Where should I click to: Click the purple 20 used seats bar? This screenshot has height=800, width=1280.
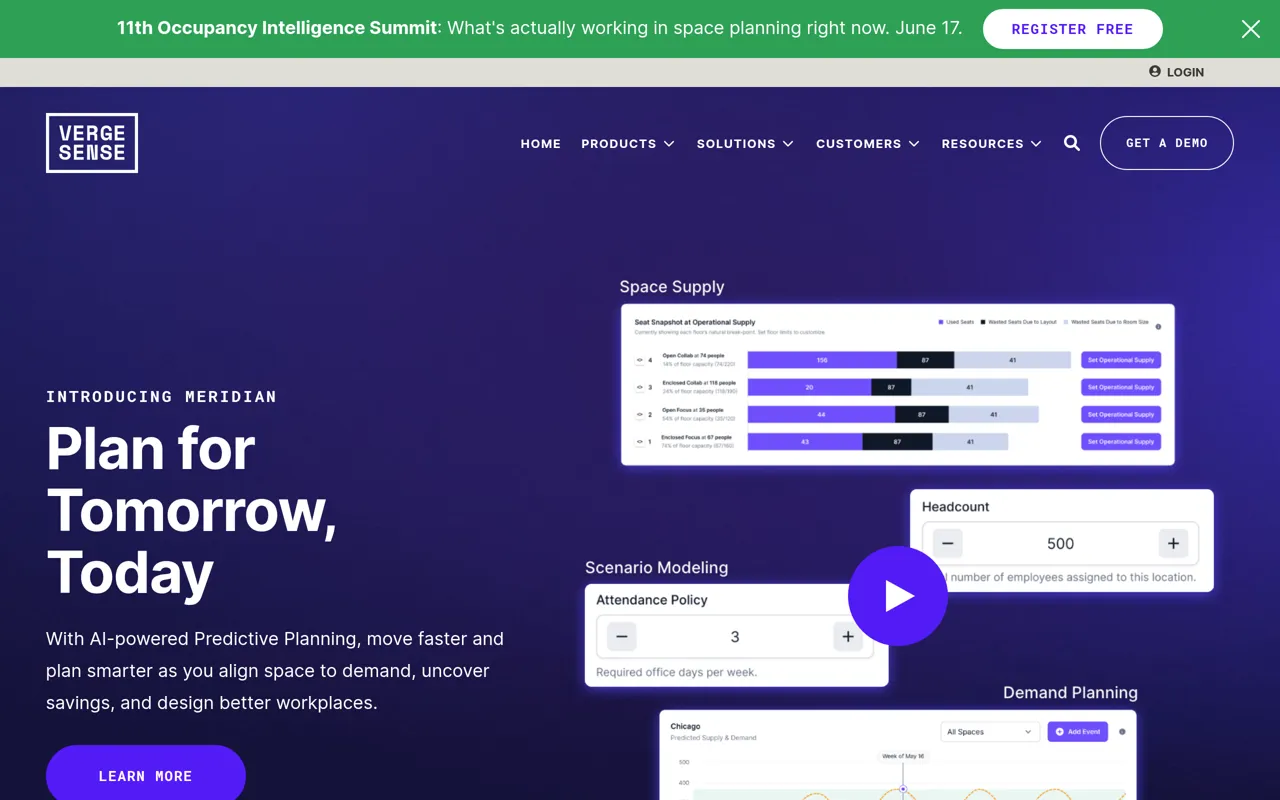[x=809, y=387]
